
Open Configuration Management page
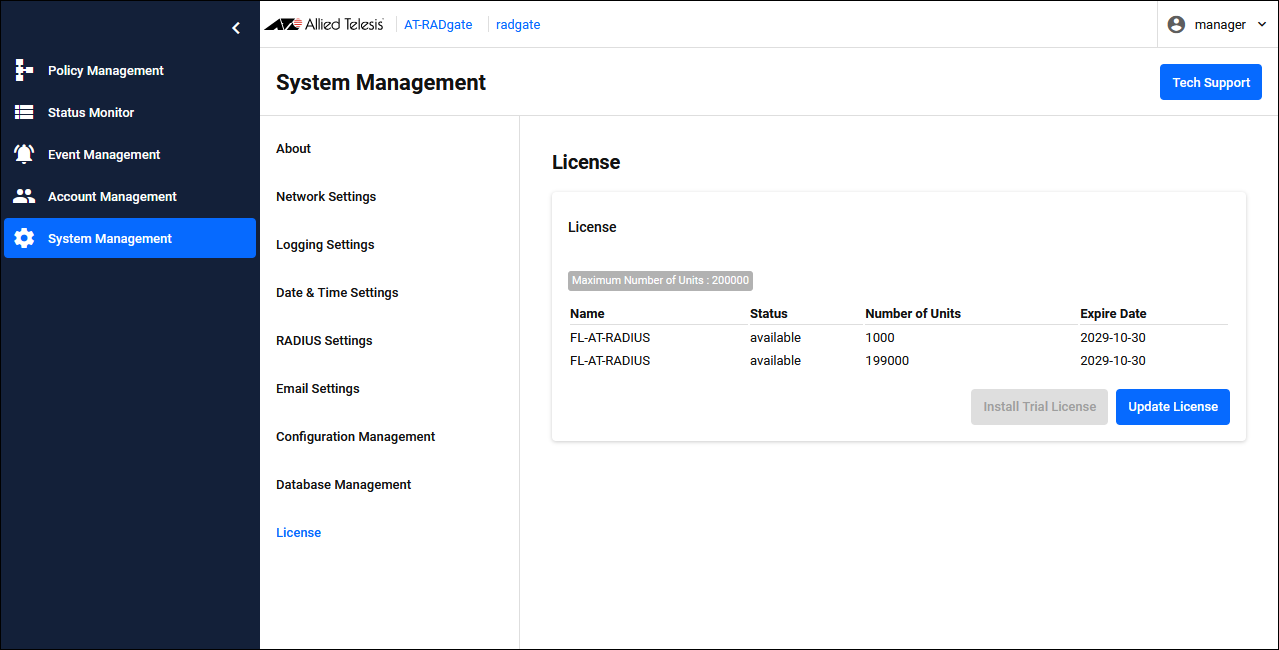(355, 437)
